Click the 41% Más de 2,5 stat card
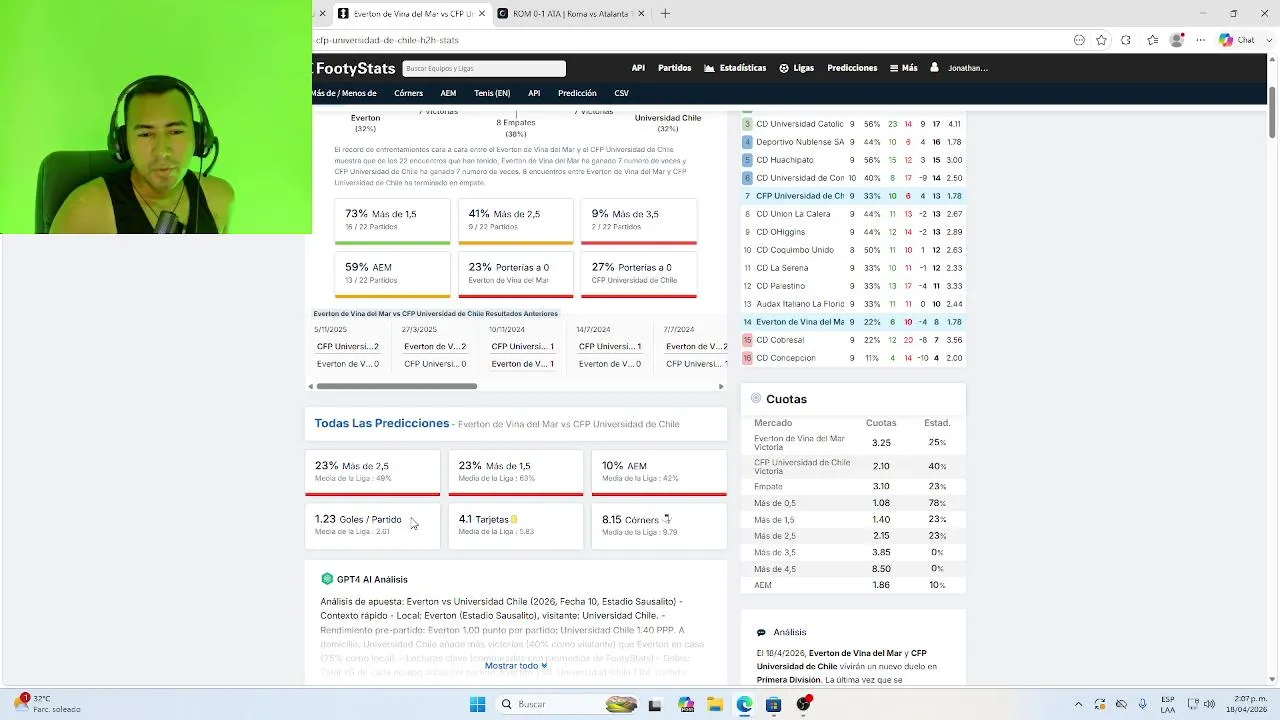This screenshot has height=720, width=1280. (x=515, y=221)
